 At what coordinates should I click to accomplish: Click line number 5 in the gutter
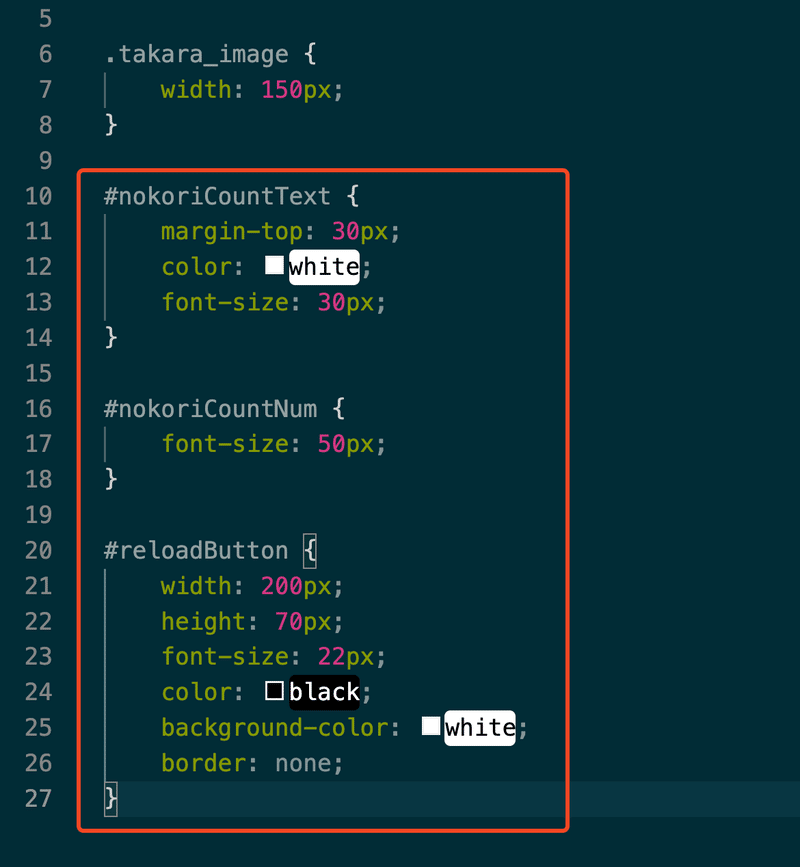coord(45,19)
